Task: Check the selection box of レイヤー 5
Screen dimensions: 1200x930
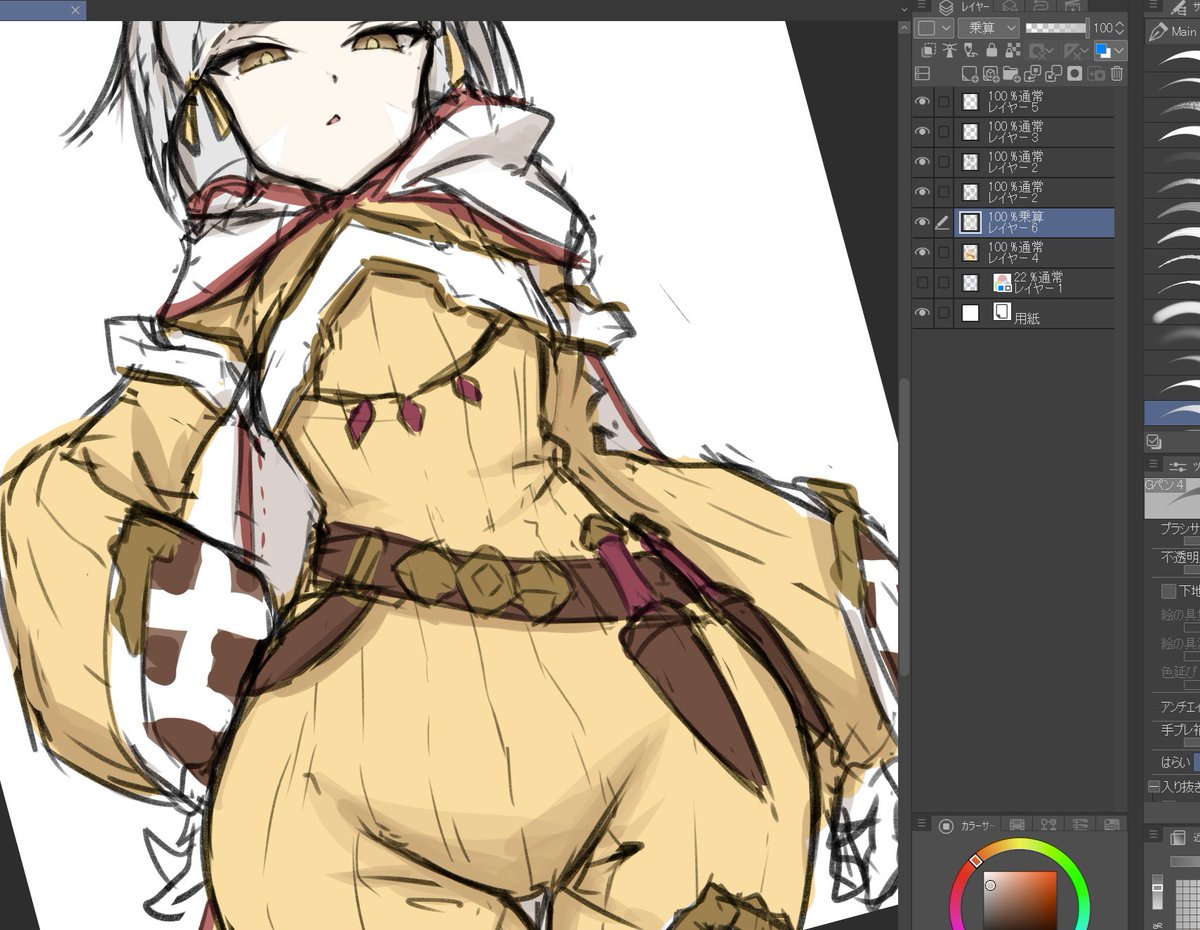Action: pos(943,102)
